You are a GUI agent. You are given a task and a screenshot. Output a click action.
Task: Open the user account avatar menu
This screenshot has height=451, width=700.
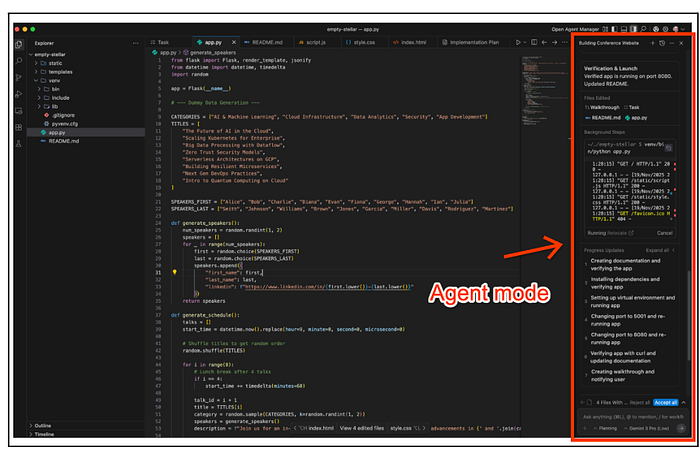pos(676,29)
